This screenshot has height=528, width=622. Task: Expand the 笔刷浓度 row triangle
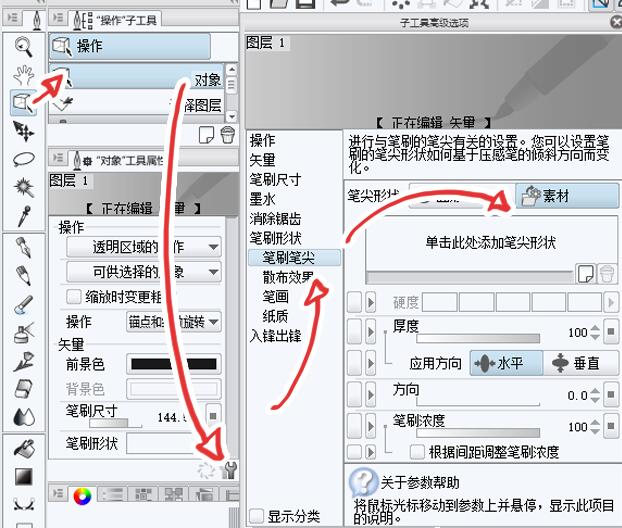371,426
